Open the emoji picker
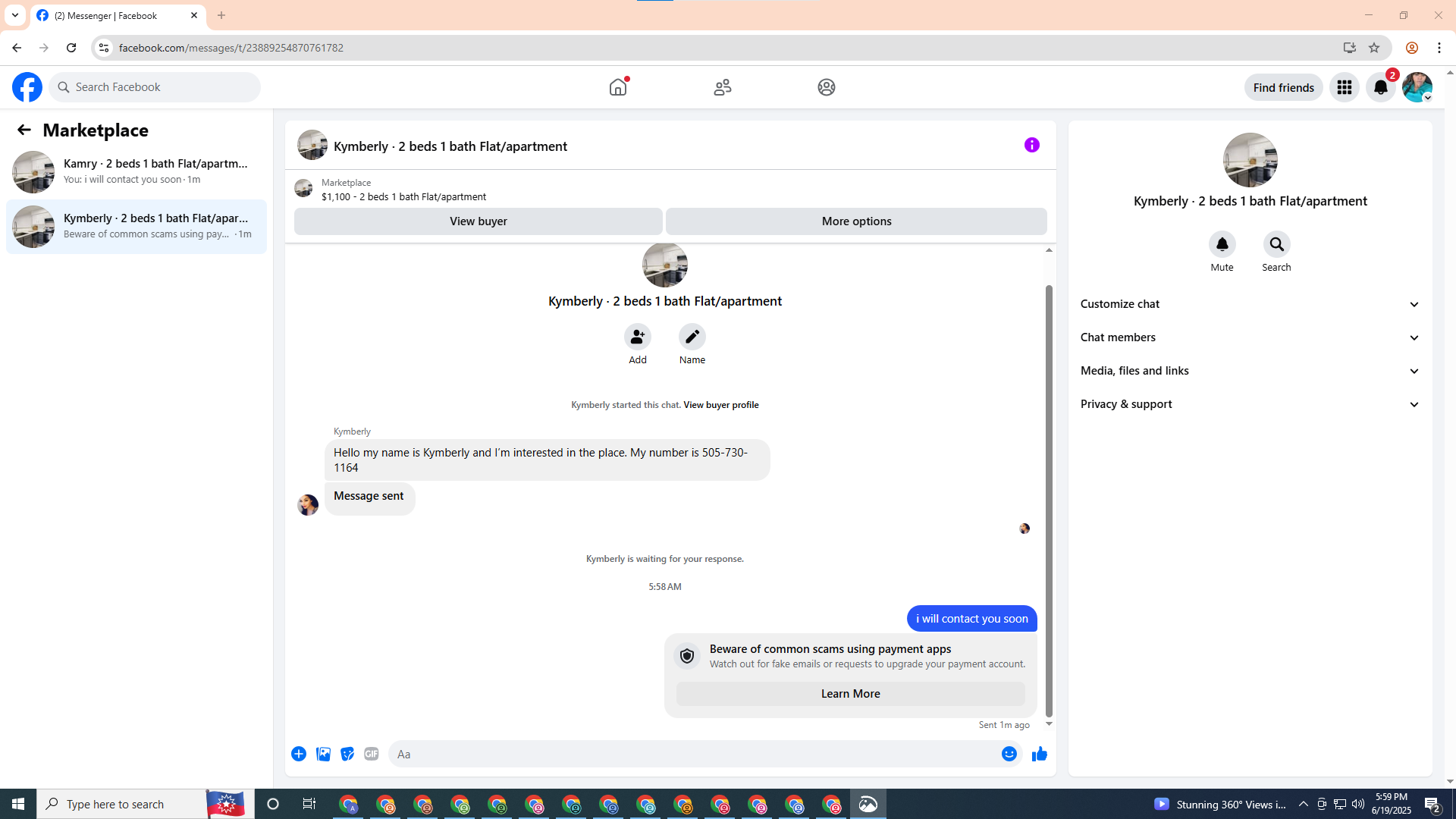 pos(1009,754)
